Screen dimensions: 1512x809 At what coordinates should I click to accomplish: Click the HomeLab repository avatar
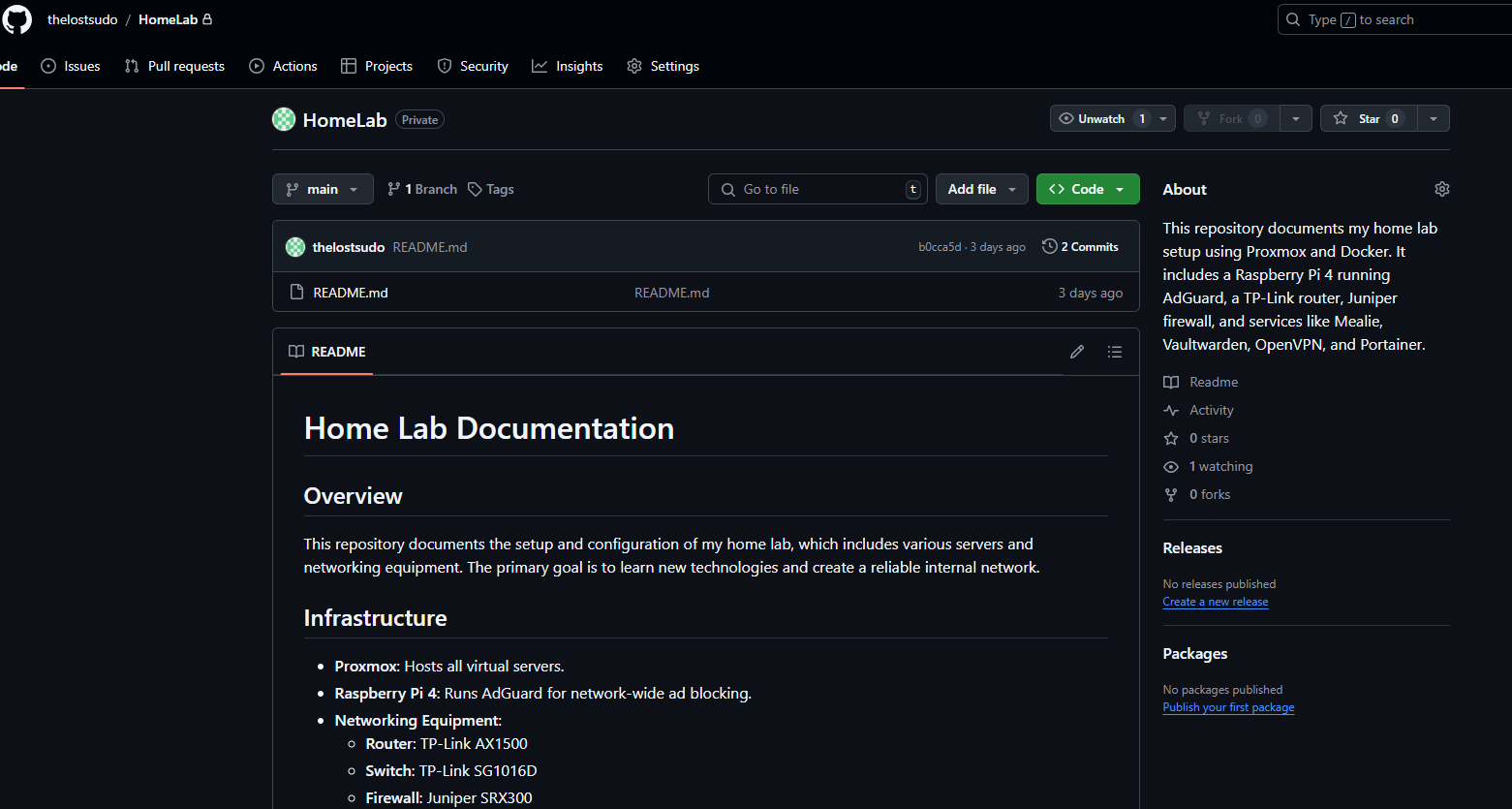283,118
